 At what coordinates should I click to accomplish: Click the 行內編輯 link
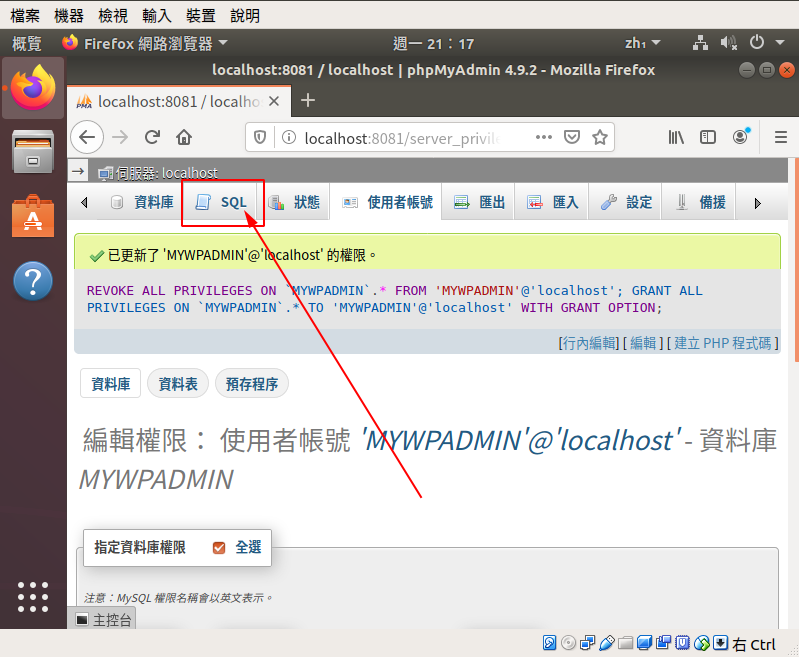(589, 343)
